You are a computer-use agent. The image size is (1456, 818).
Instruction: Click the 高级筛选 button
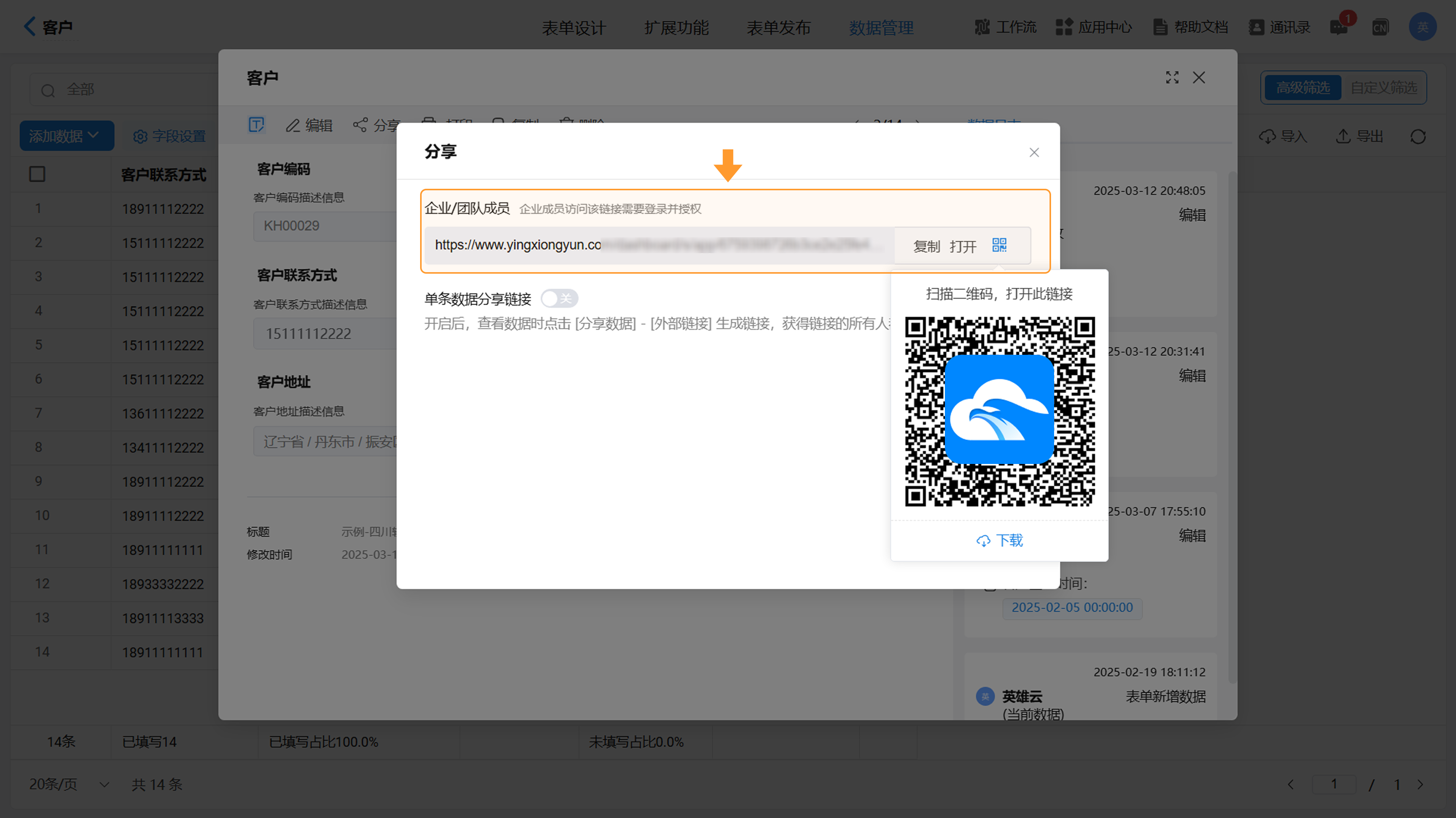1302,88
